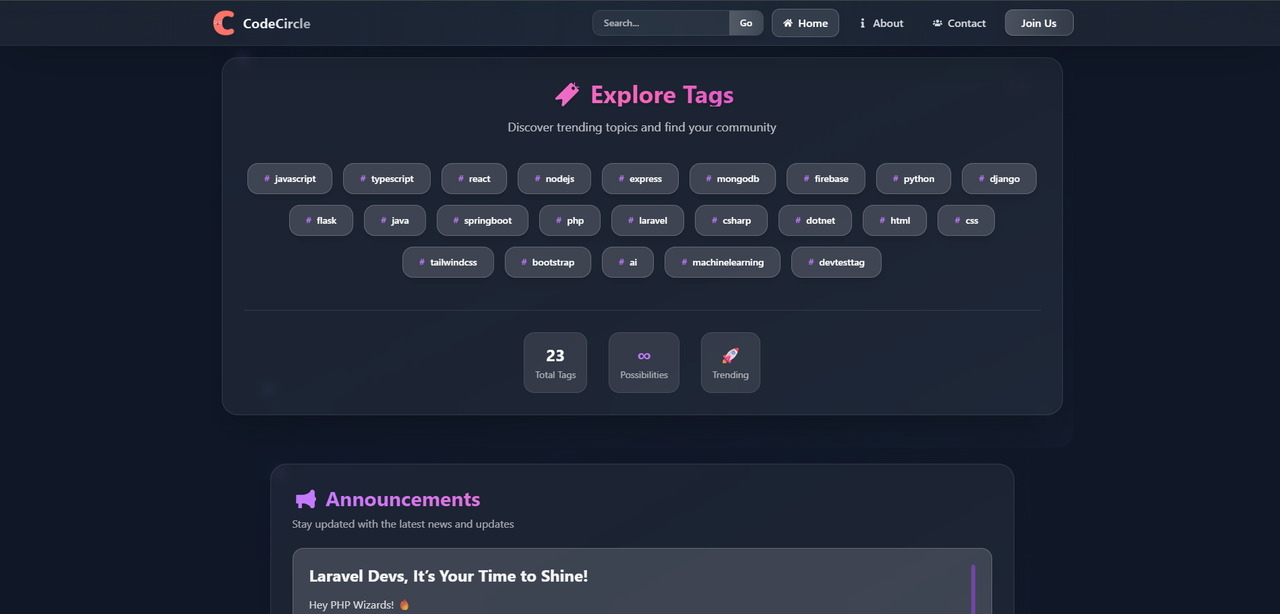Open the Home nav item

tap(805, 23)
